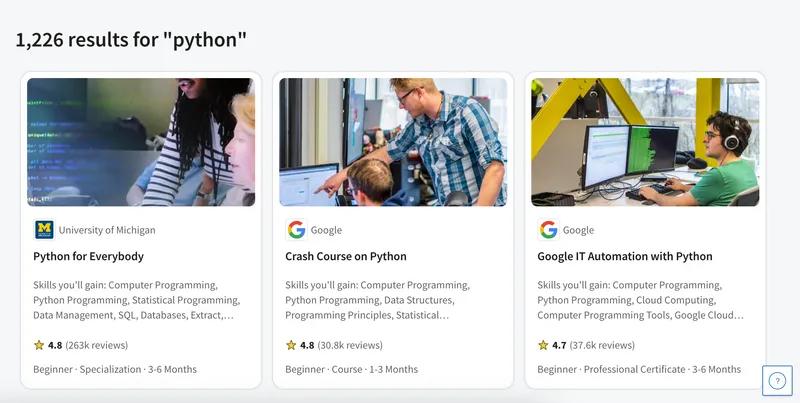This screenshot has height=403, width=800.
Task: Click Google logo on IT Automation card
Action: point(548,230)
